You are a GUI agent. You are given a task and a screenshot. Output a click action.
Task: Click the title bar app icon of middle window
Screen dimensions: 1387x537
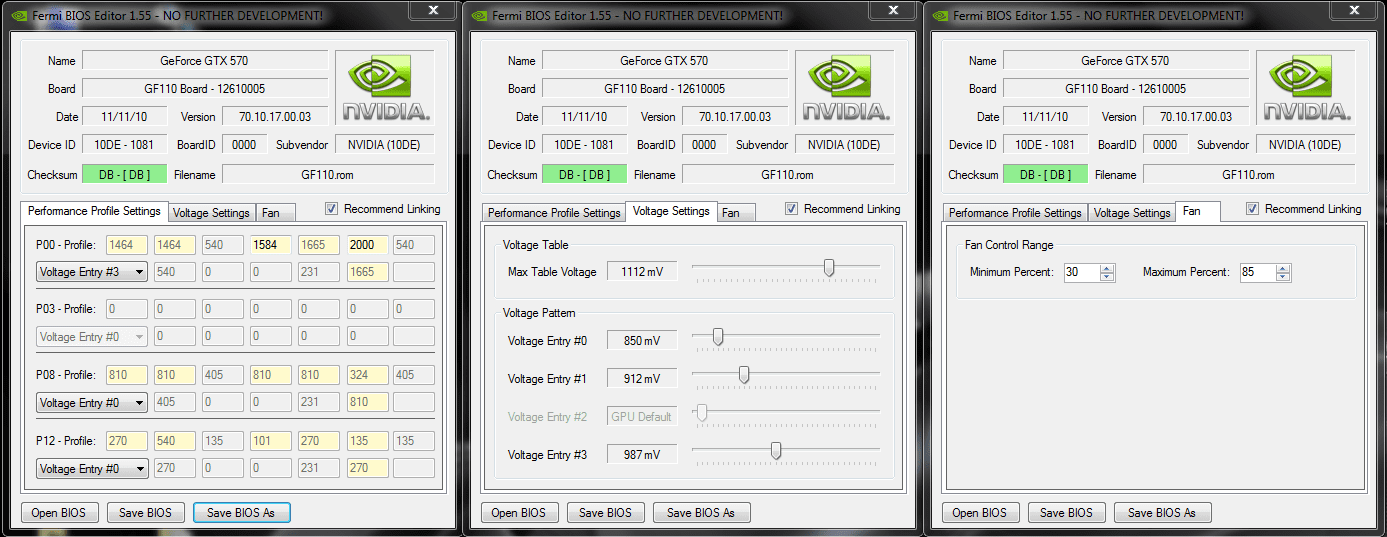(x=477, y=16)
